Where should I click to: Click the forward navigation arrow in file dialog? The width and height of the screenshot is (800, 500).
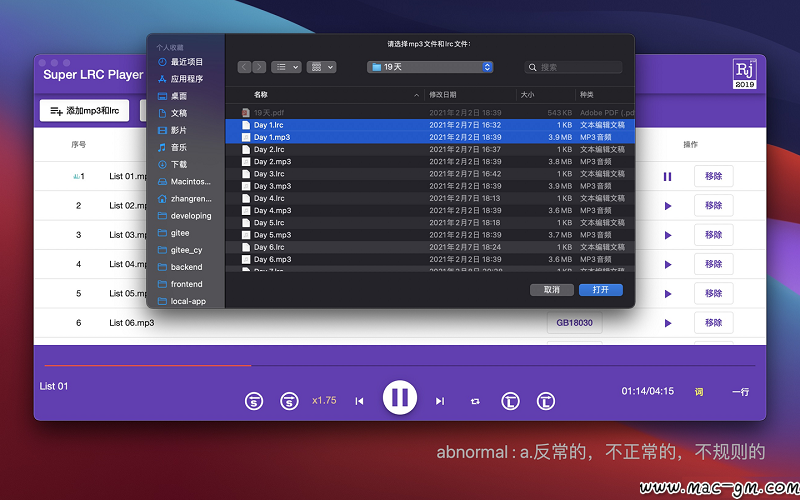click(259, 67)
